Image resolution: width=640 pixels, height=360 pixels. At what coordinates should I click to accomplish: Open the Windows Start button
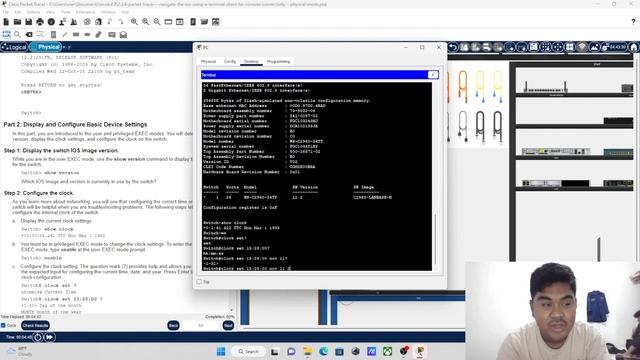pyautogui.click(x=221, y=351)
